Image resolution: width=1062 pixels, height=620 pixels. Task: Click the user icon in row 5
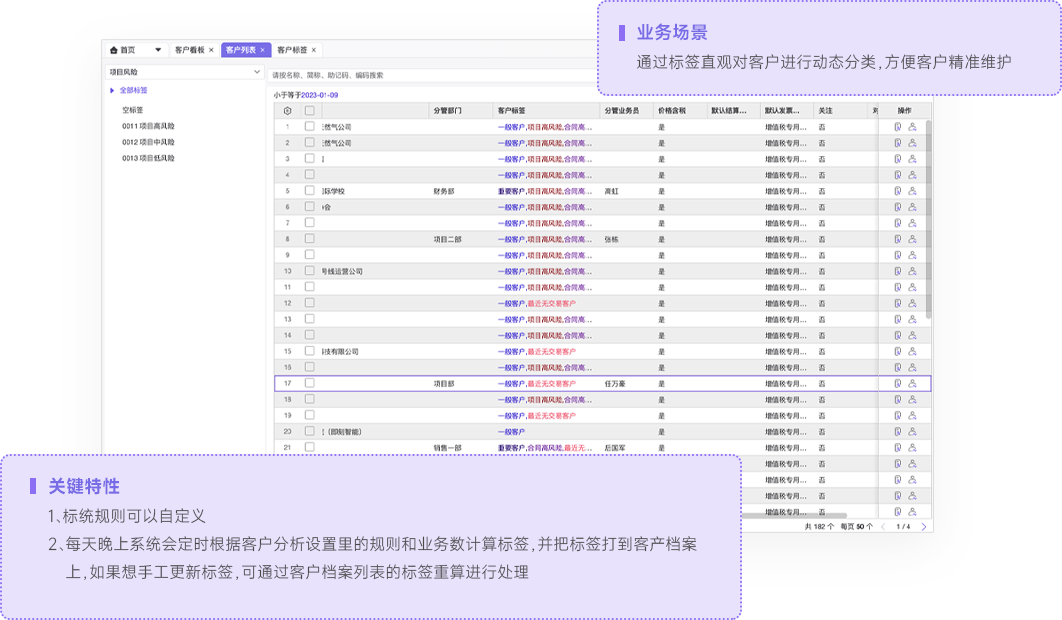pyautogui.click(x=912, y=191)
